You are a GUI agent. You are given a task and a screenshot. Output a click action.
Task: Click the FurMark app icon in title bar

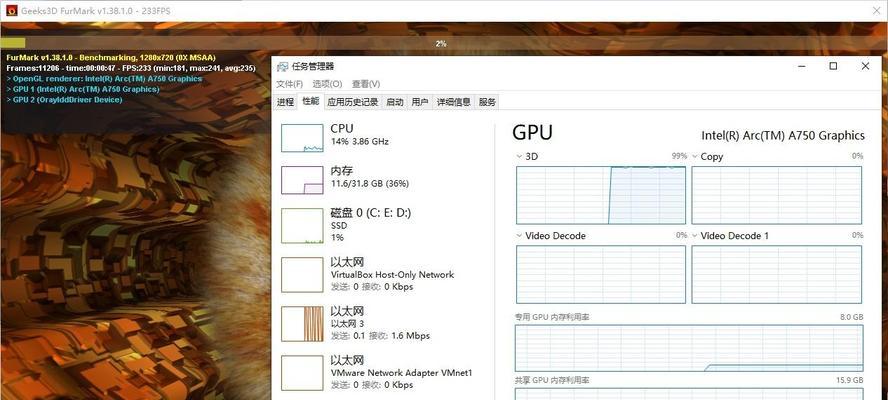click(11, 10)
